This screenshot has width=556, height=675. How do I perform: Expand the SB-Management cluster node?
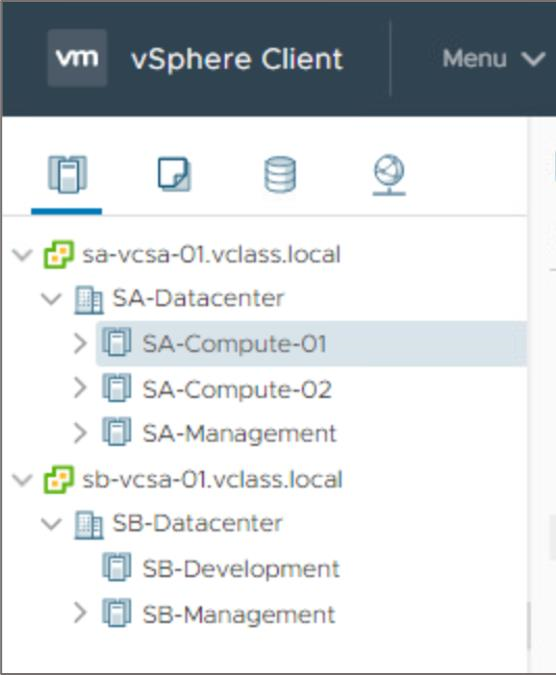80,613
